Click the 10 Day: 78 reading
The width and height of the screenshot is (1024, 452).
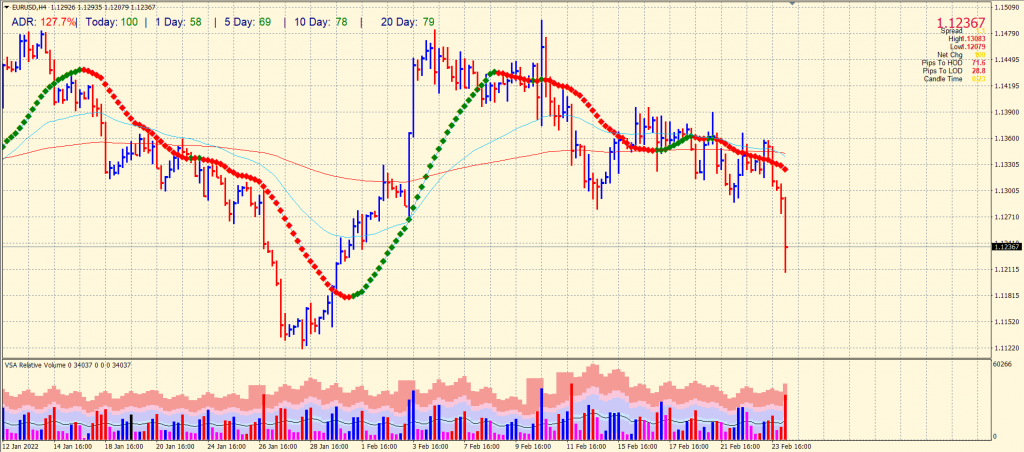(x=320, y=22)
